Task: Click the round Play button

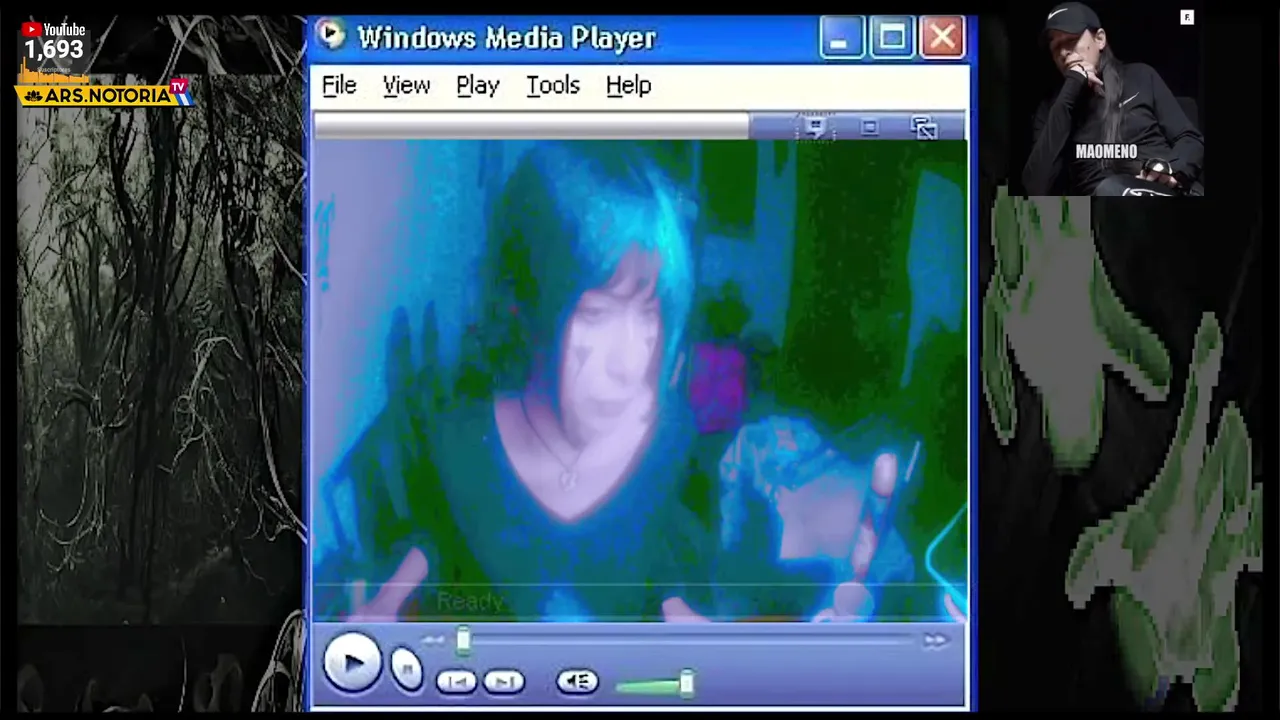Action: pos(351,663)
